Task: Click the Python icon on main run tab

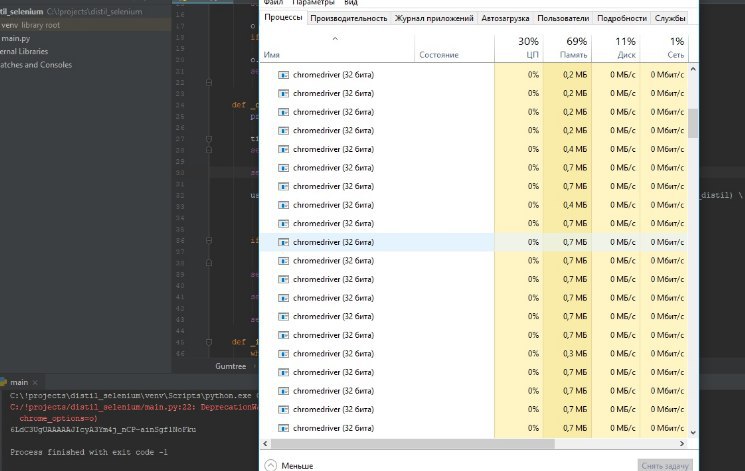Action: (3, 382)
